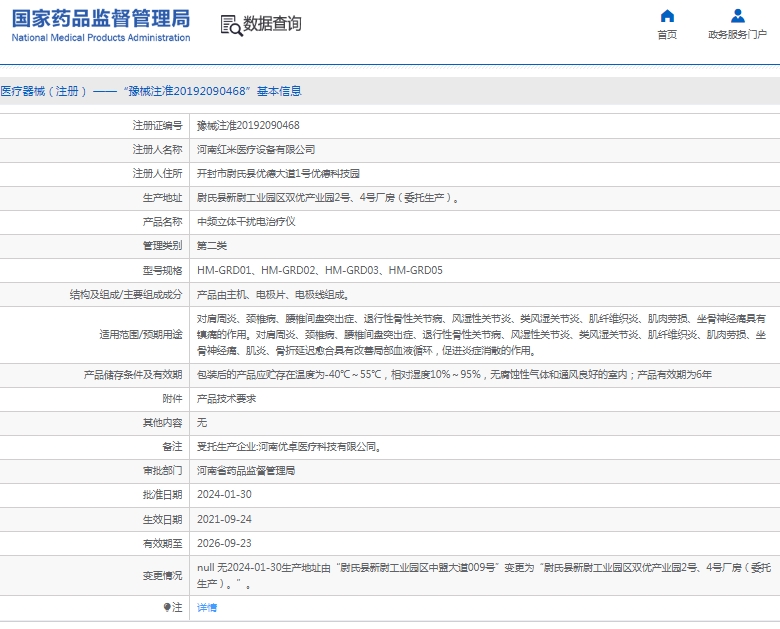The width and height of the screenshot is (780, 629).
Task: Click the 生产地址 row label
Action: click(163, 198)
